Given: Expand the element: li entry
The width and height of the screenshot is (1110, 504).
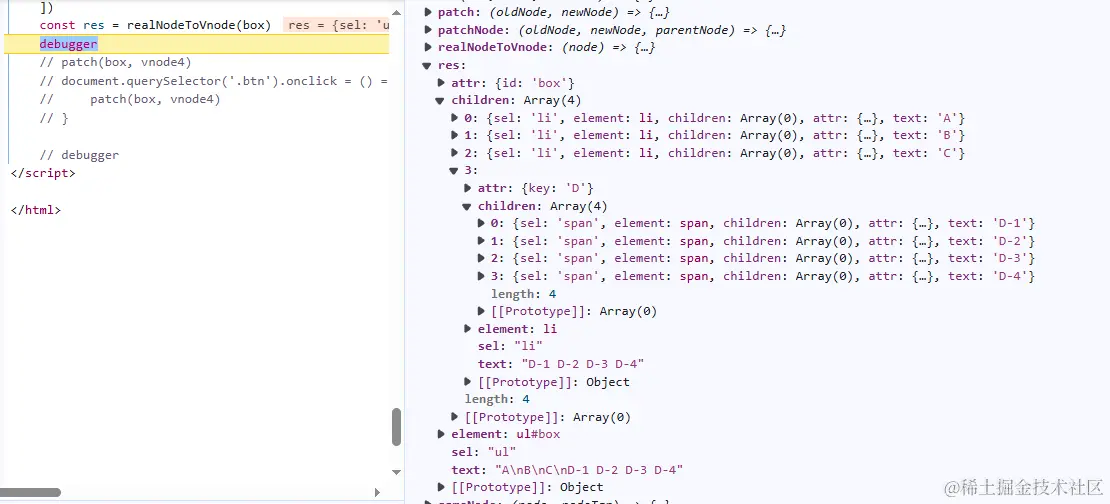Looking at the screenshot, I should tap(468, 329).
